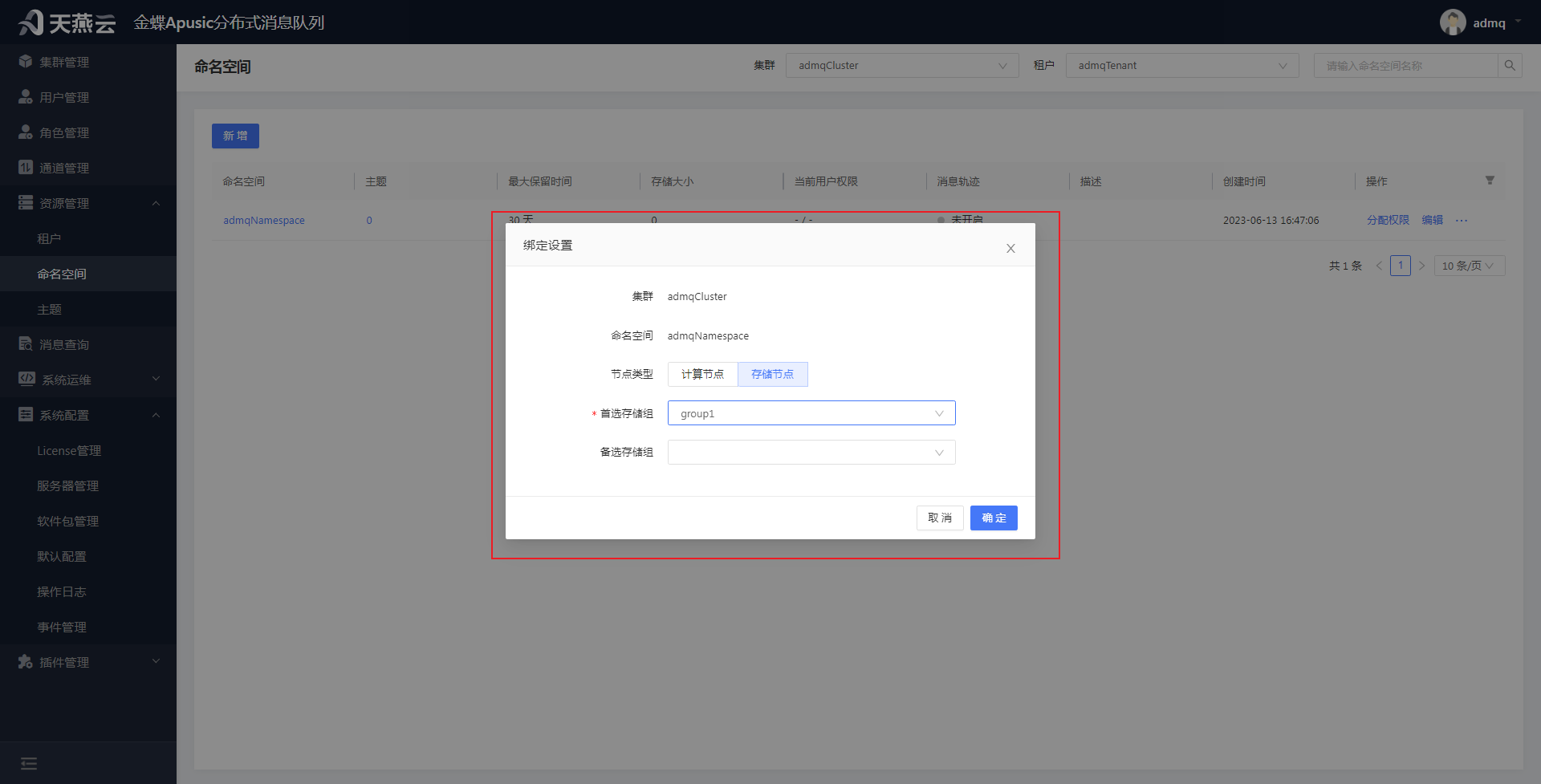Close the 绑定设置 dialog with X

tap(1010, 249)
